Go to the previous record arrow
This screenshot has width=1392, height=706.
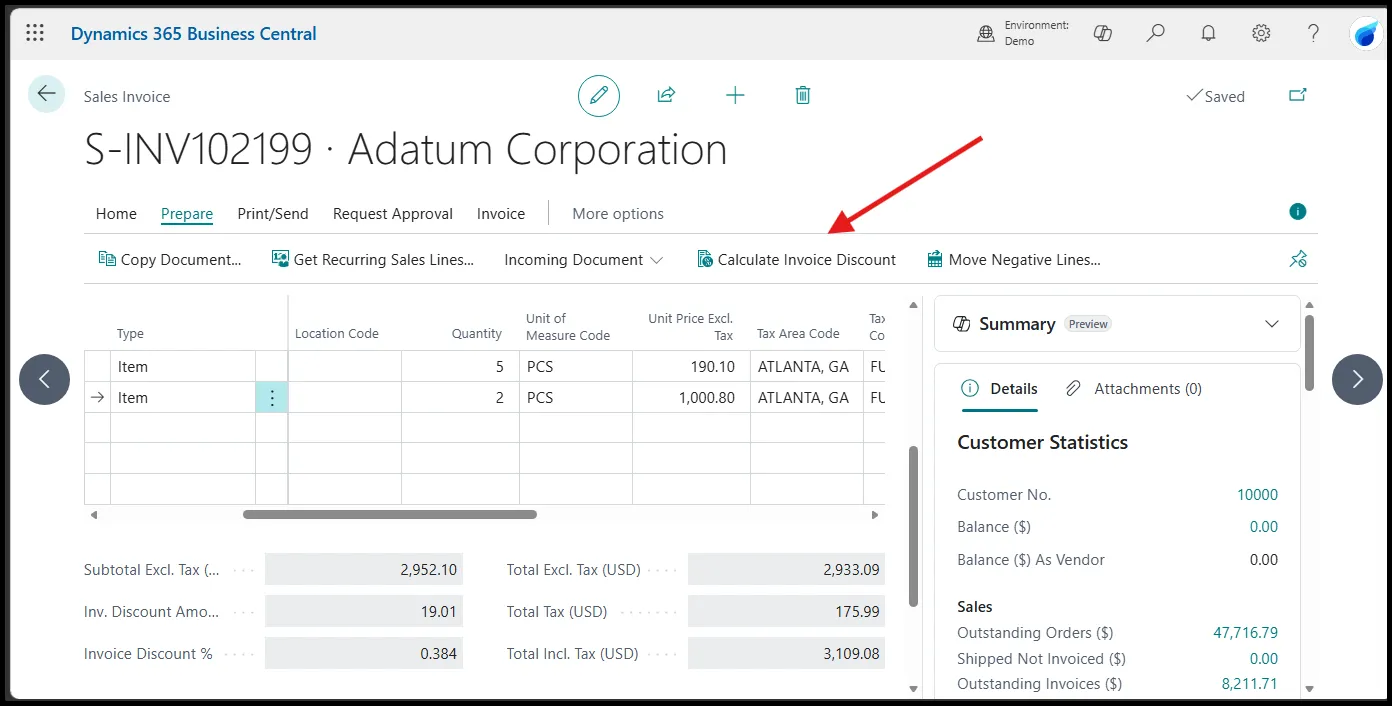tap(44, 379)
